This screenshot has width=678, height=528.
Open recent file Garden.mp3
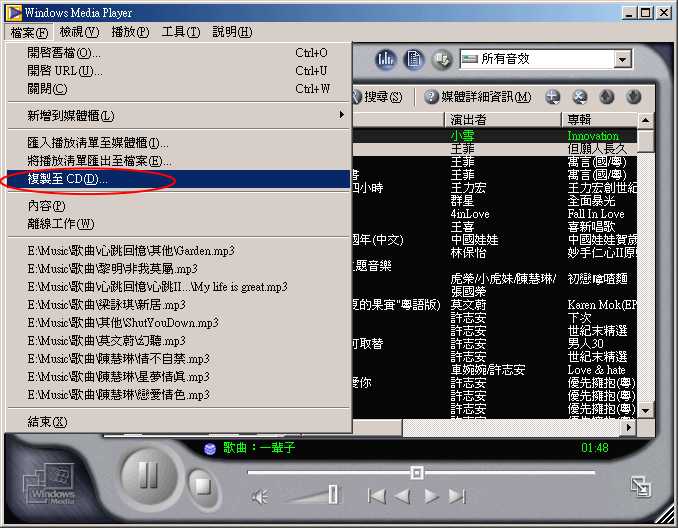pos(179,251)
